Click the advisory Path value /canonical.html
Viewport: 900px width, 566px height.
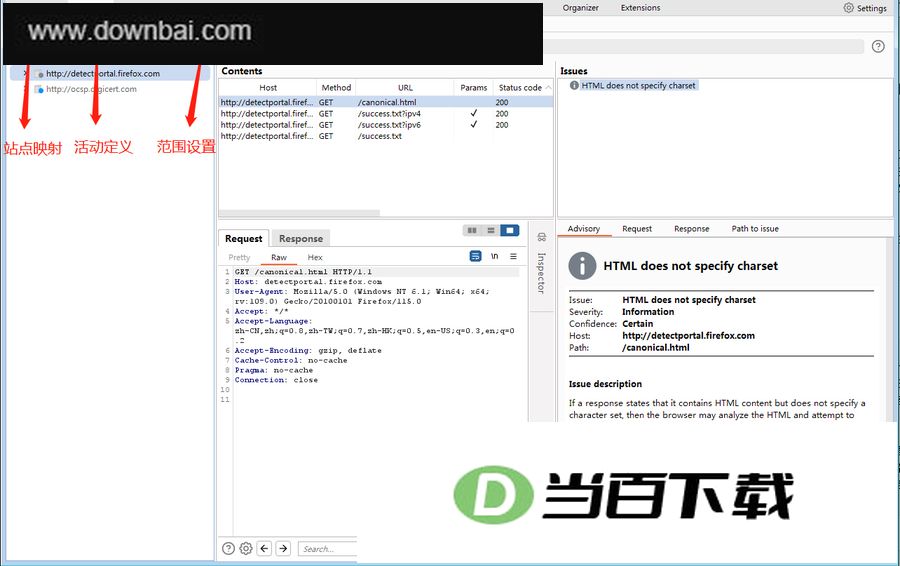(x=655, y=347)
